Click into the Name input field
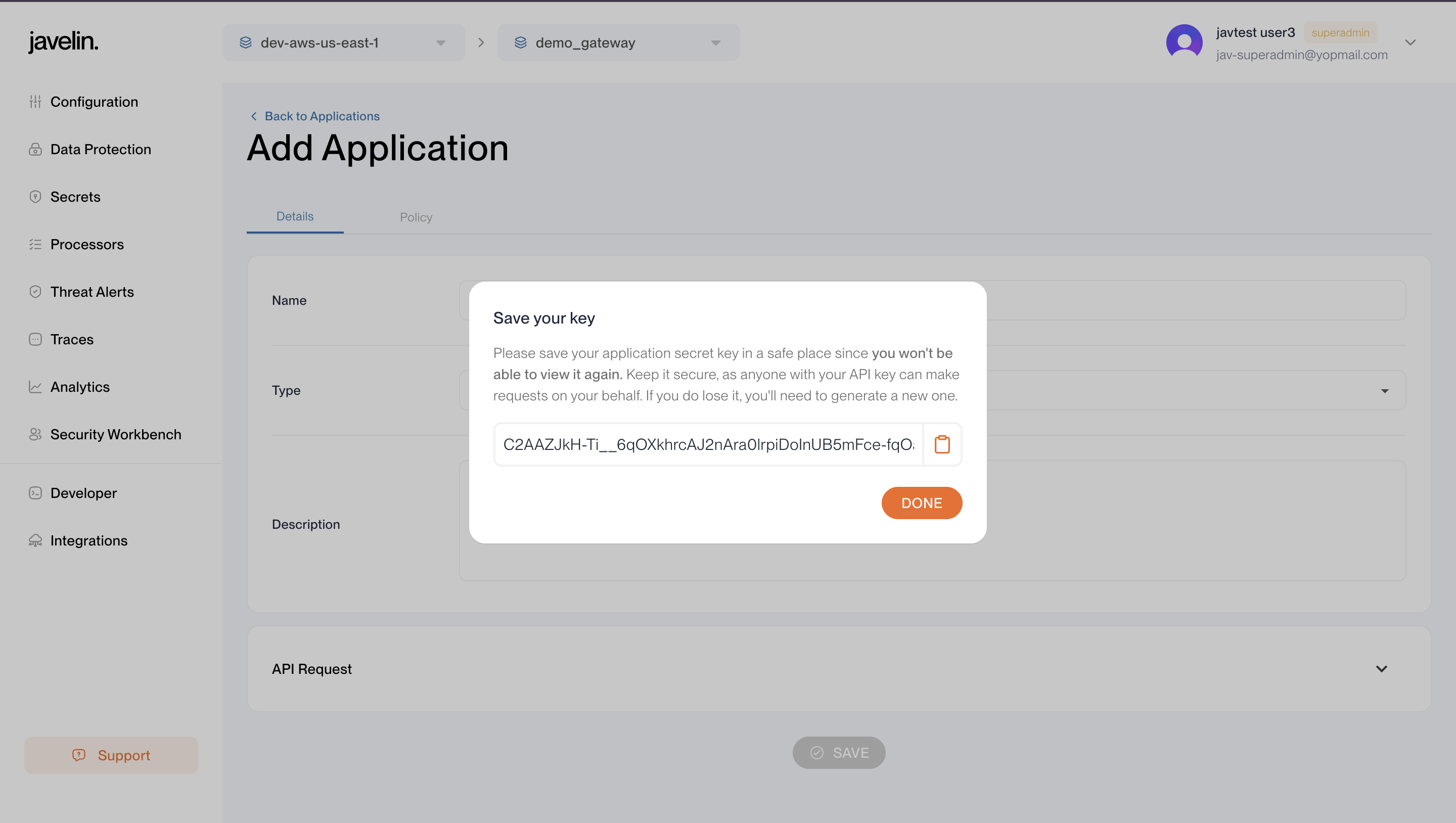1456x823 pixels. click(x=933, y=300)
